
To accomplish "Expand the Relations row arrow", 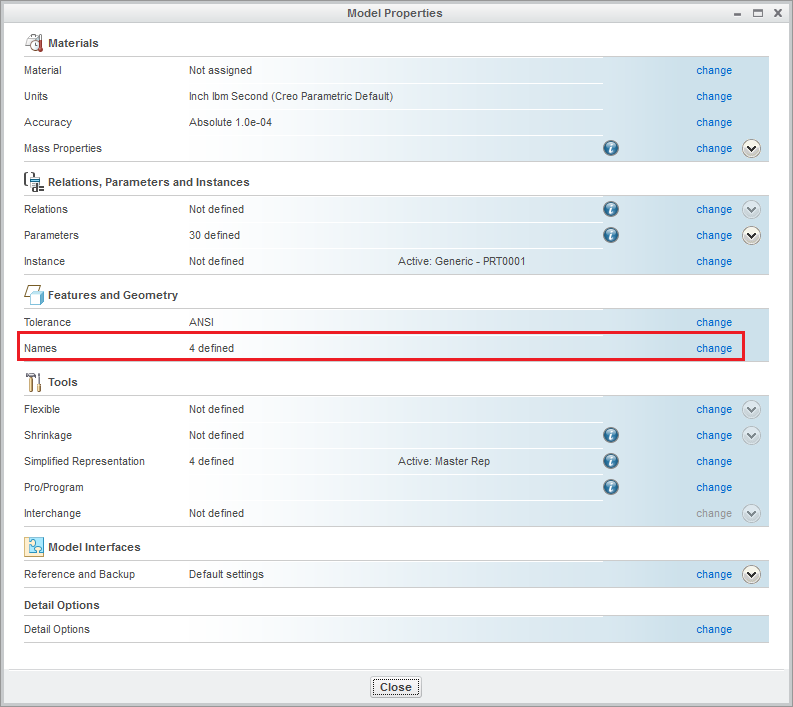I will [x=752, y=209].
